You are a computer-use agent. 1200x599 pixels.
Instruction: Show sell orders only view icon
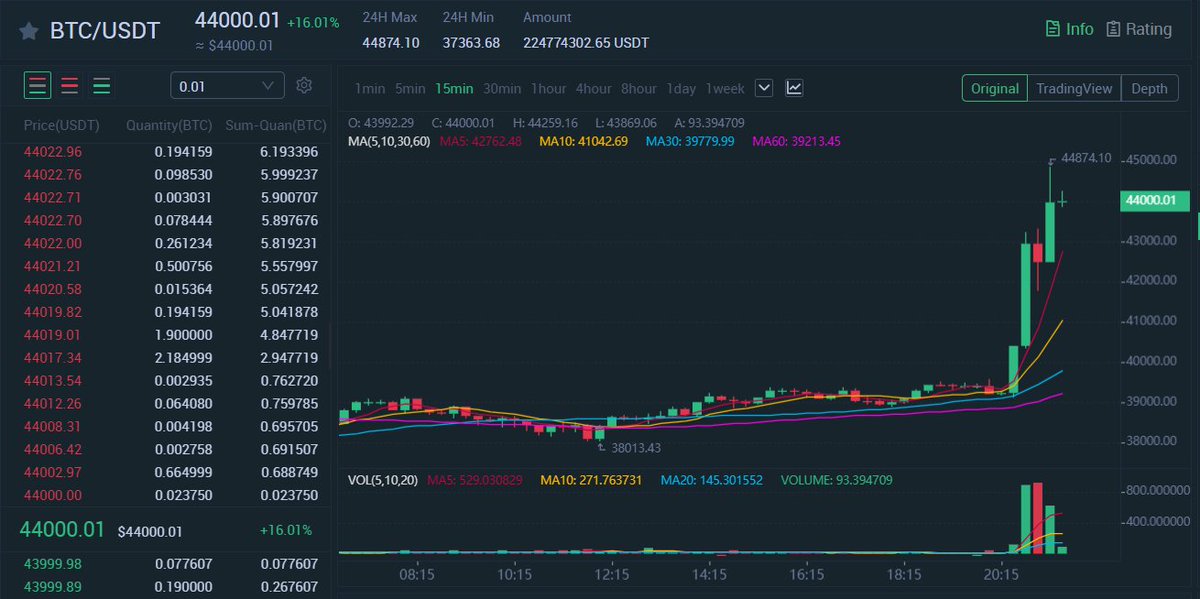pyautogui.click(x=70, y=86)
